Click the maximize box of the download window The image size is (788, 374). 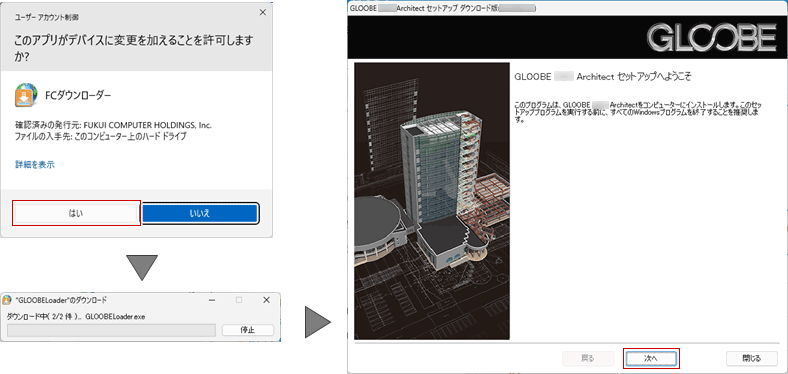(239, 300)
